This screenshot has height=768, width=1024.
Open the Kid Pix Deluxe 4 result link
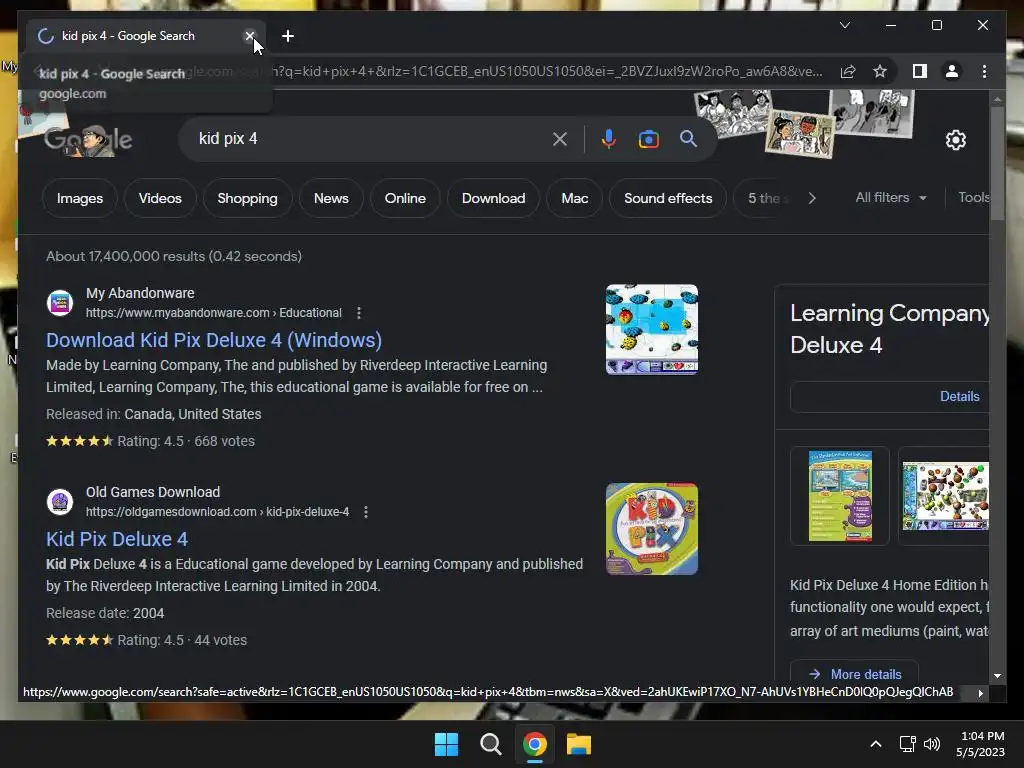[x=117, y=539]
